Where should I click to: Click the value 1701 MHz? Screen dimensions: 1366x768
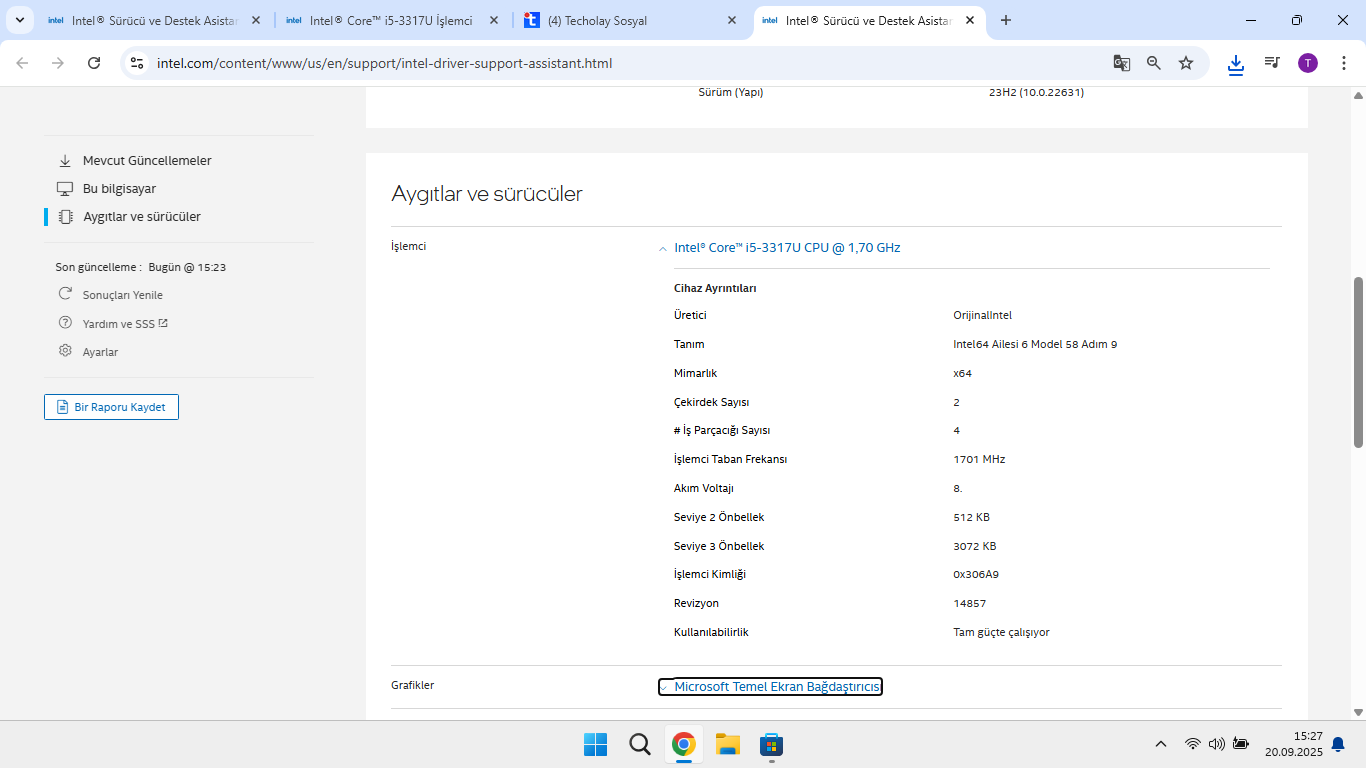tap(979, 459)
